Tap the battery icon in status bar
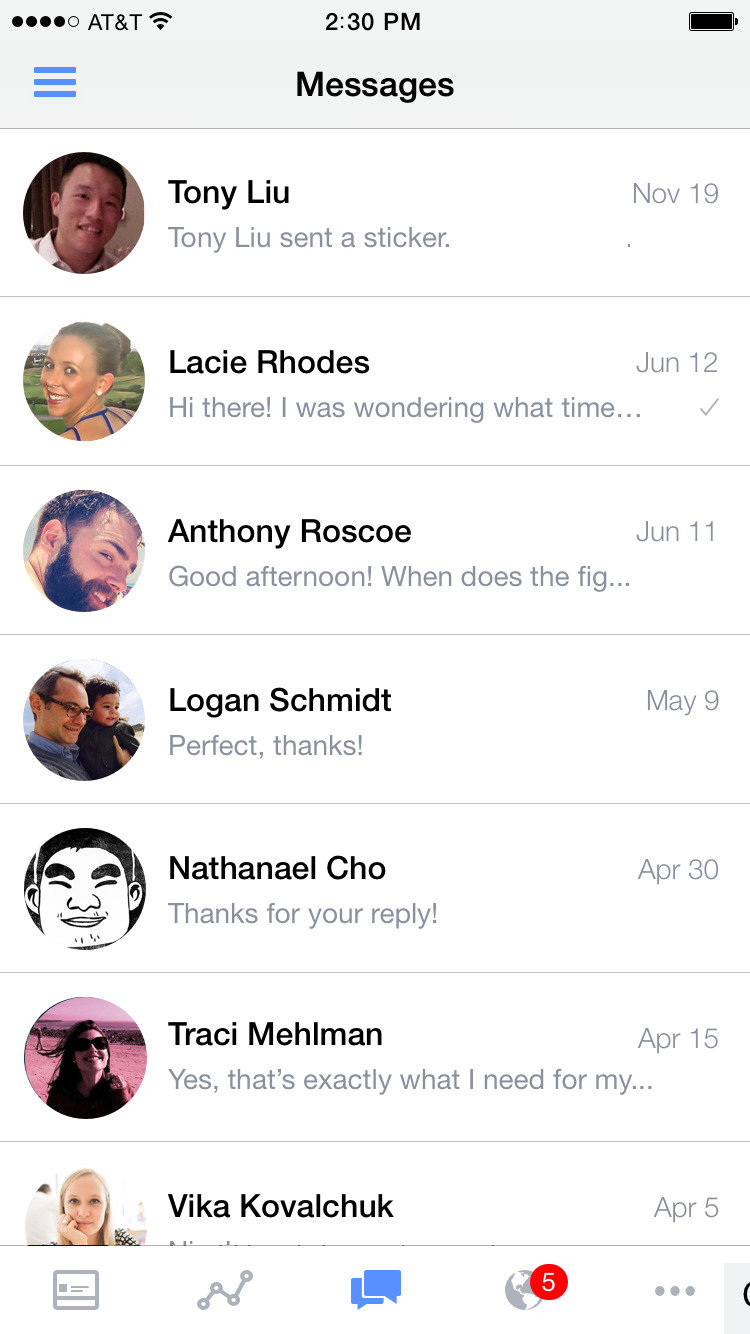 pos(713,21)
